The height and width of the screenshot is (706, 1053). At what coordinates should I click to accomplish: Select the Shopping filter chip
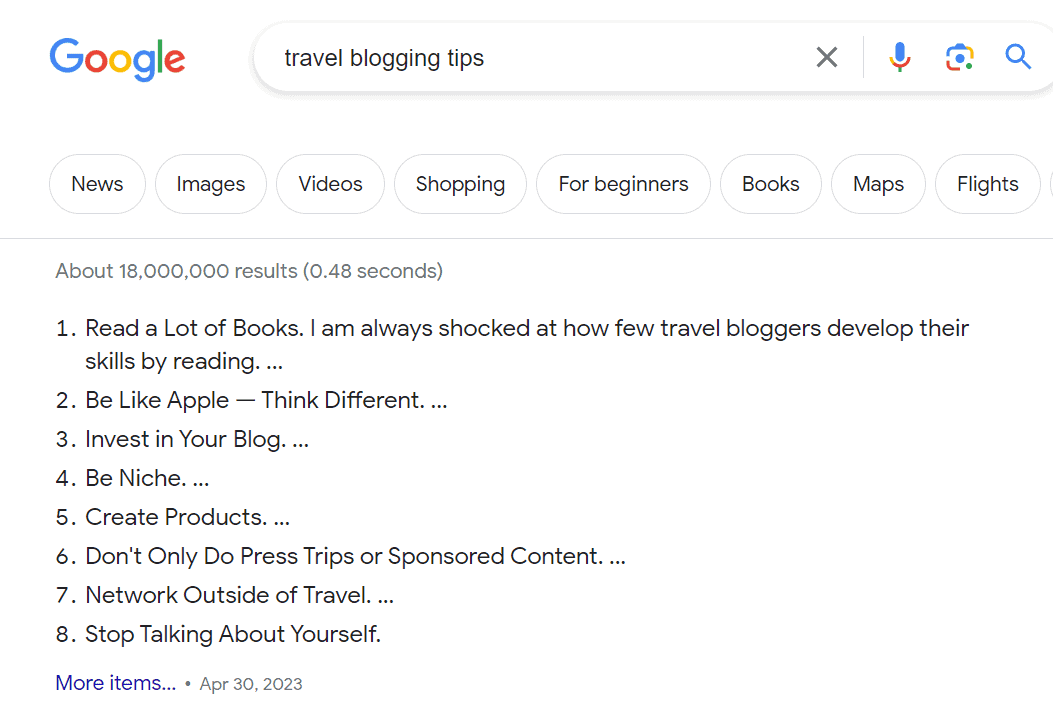click(460, 184)
